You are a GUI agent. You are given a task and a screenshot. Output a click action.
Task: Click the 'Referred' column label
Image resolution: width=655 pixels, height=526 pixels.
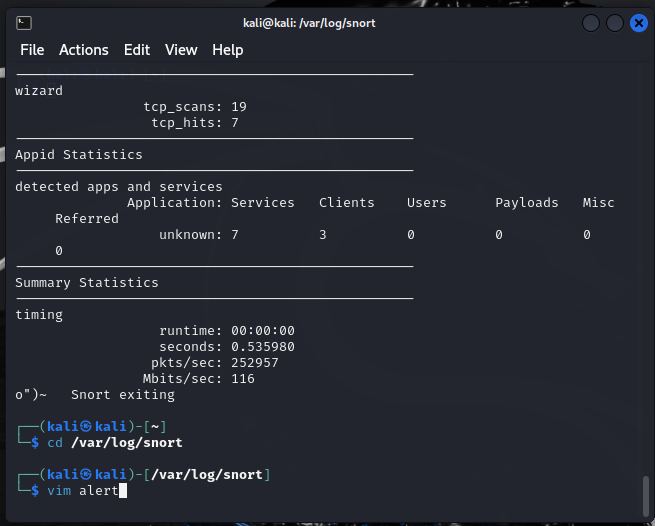point(87,219)
